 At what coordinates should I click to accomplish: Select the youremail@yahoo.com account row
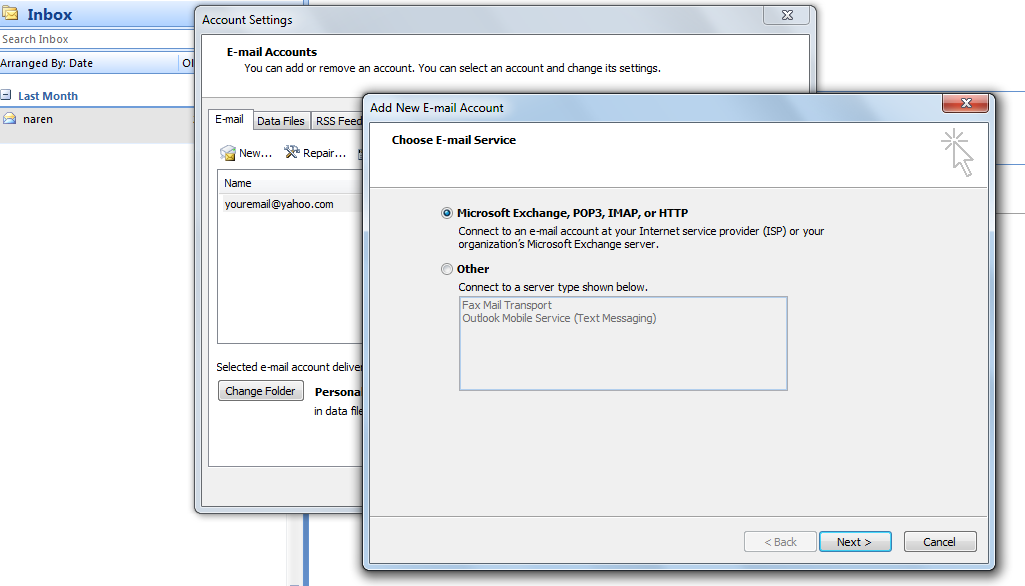click(279, 204)
